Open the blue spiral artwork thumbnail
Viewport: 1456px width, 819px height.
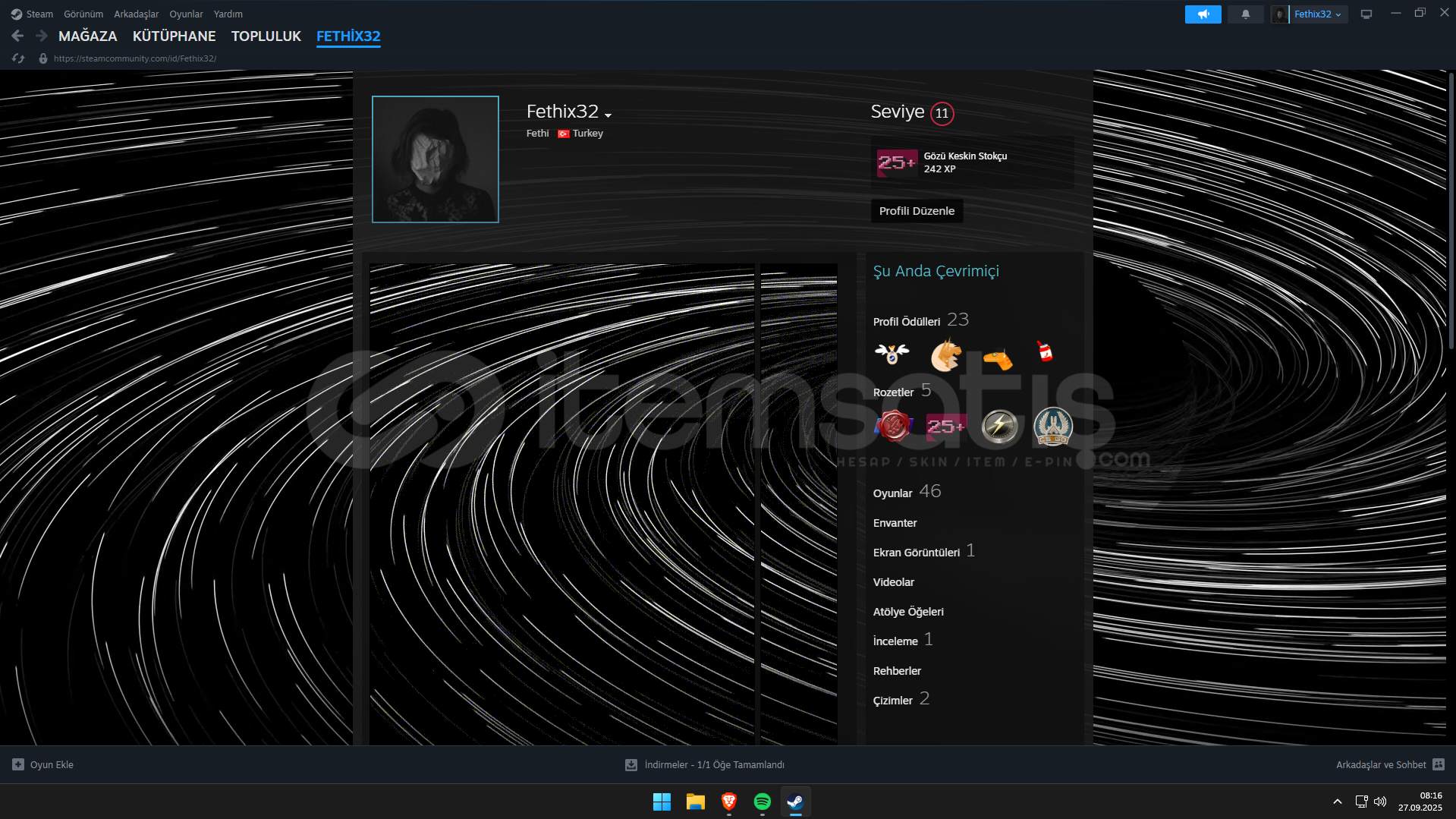coord(799,504)
